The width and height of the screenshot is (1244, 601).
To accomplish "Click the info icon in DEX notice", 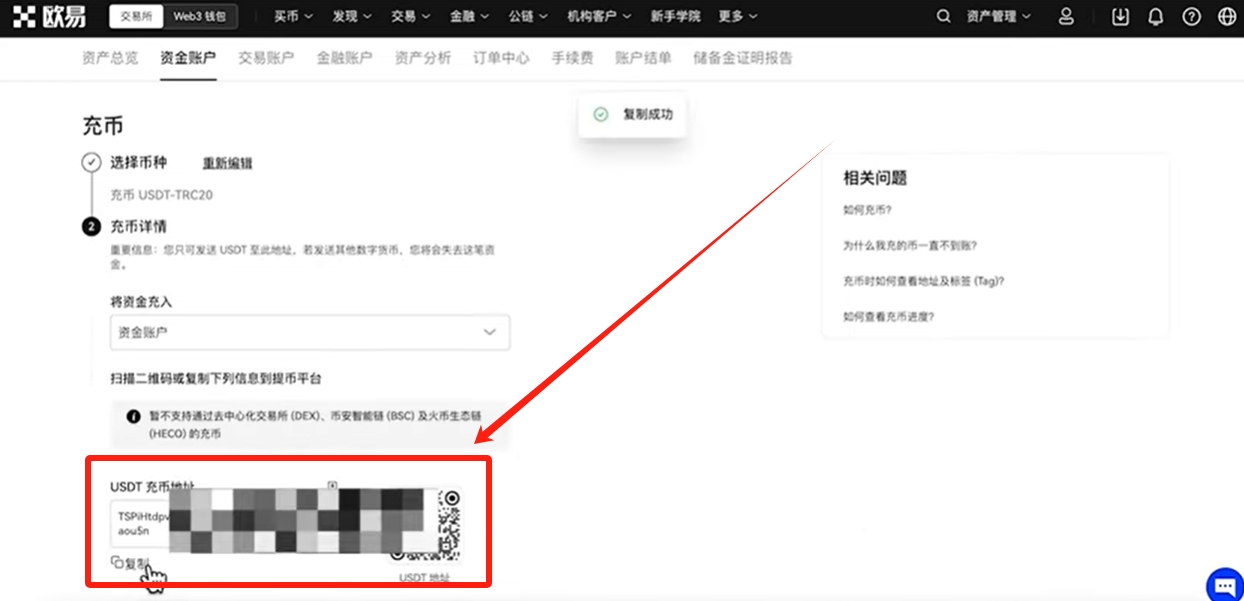I will coord(134,415).
